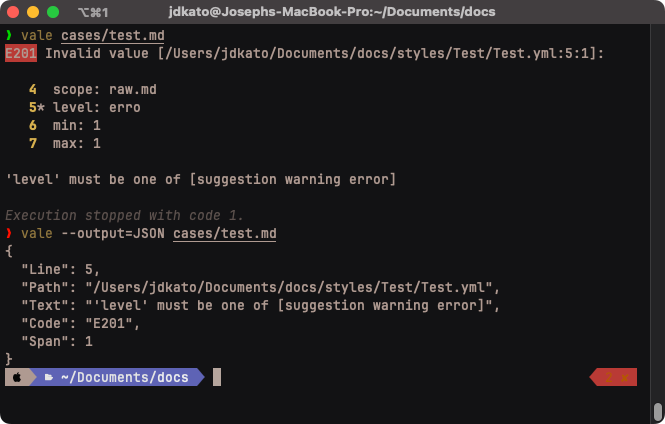Click the red error status segment

613,377
